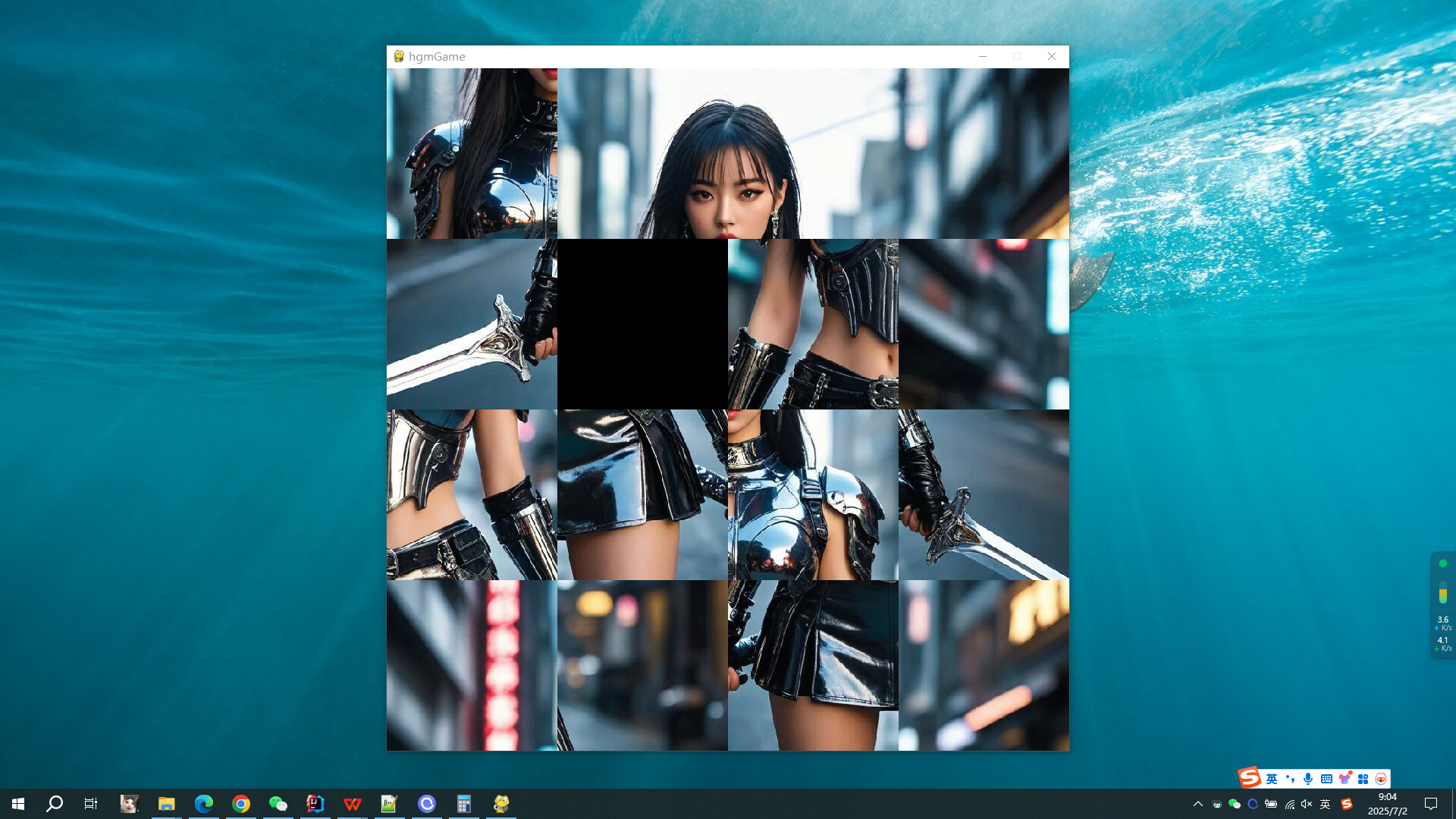This screenshot has height=819, width=1456.
Task: Open File Explorer on the taskbar
Action: coord(166,804)
